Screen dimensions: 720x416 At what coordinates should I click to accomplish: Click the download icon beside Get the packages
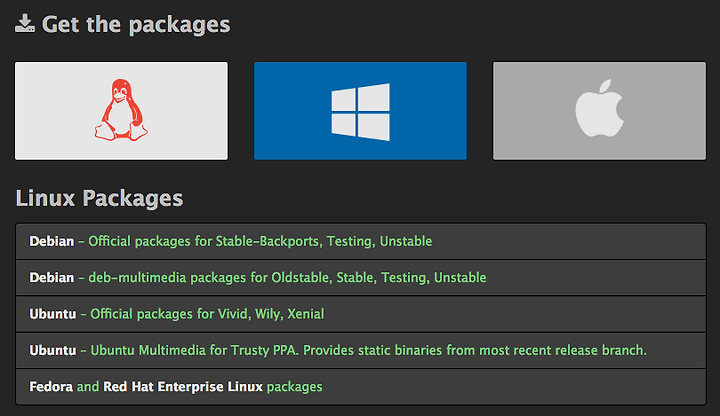[25, 23]
